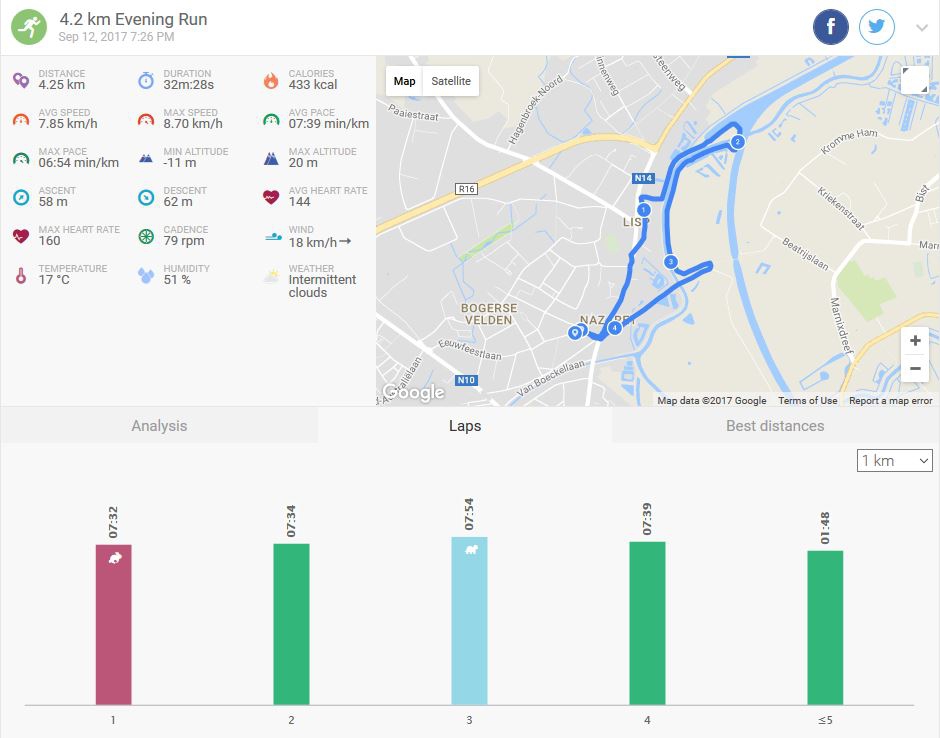
Task: Click the average heart rate icon
Action: click(270, 197)
